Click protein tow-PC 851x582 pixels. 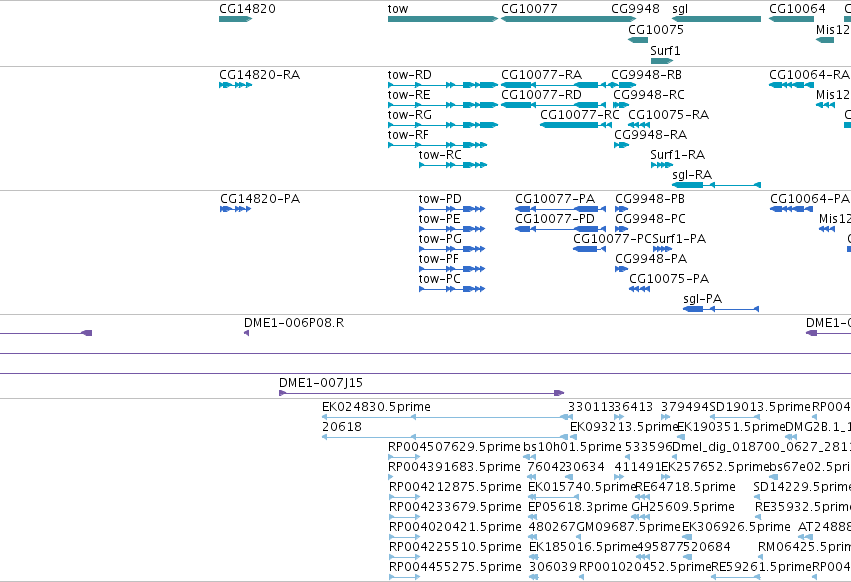pyautogui.click(x=452, y=289)
